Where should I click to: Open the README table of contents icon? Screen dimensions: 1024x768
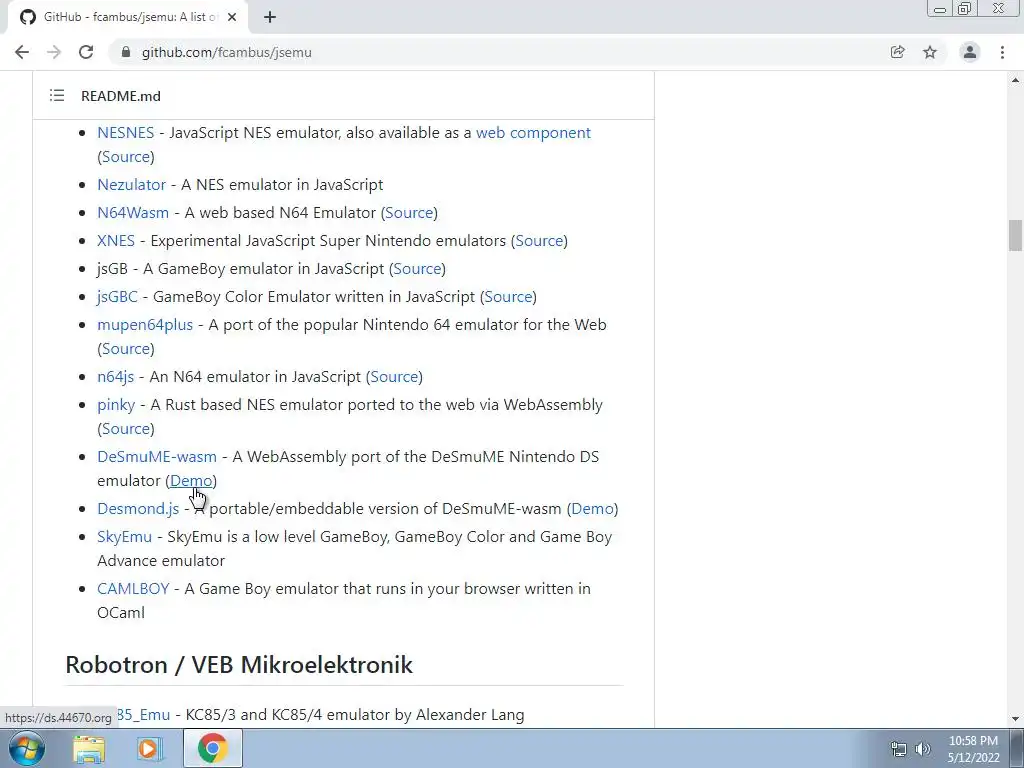57,96
